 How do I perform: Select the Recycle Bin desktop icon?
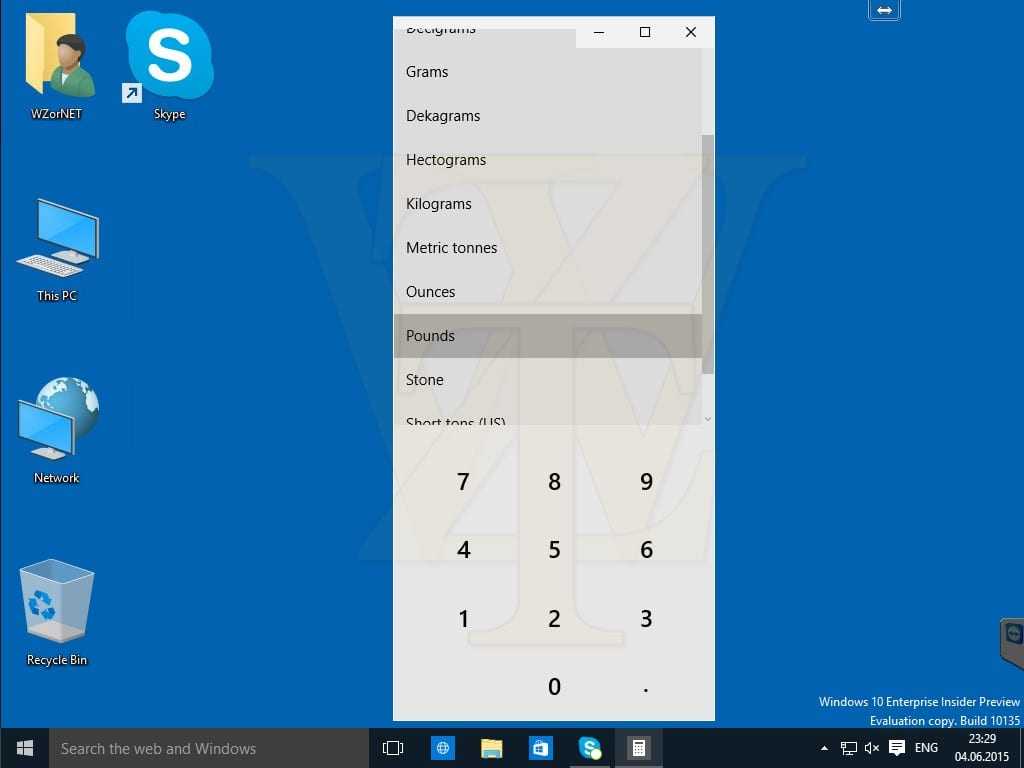click(57, 612)
